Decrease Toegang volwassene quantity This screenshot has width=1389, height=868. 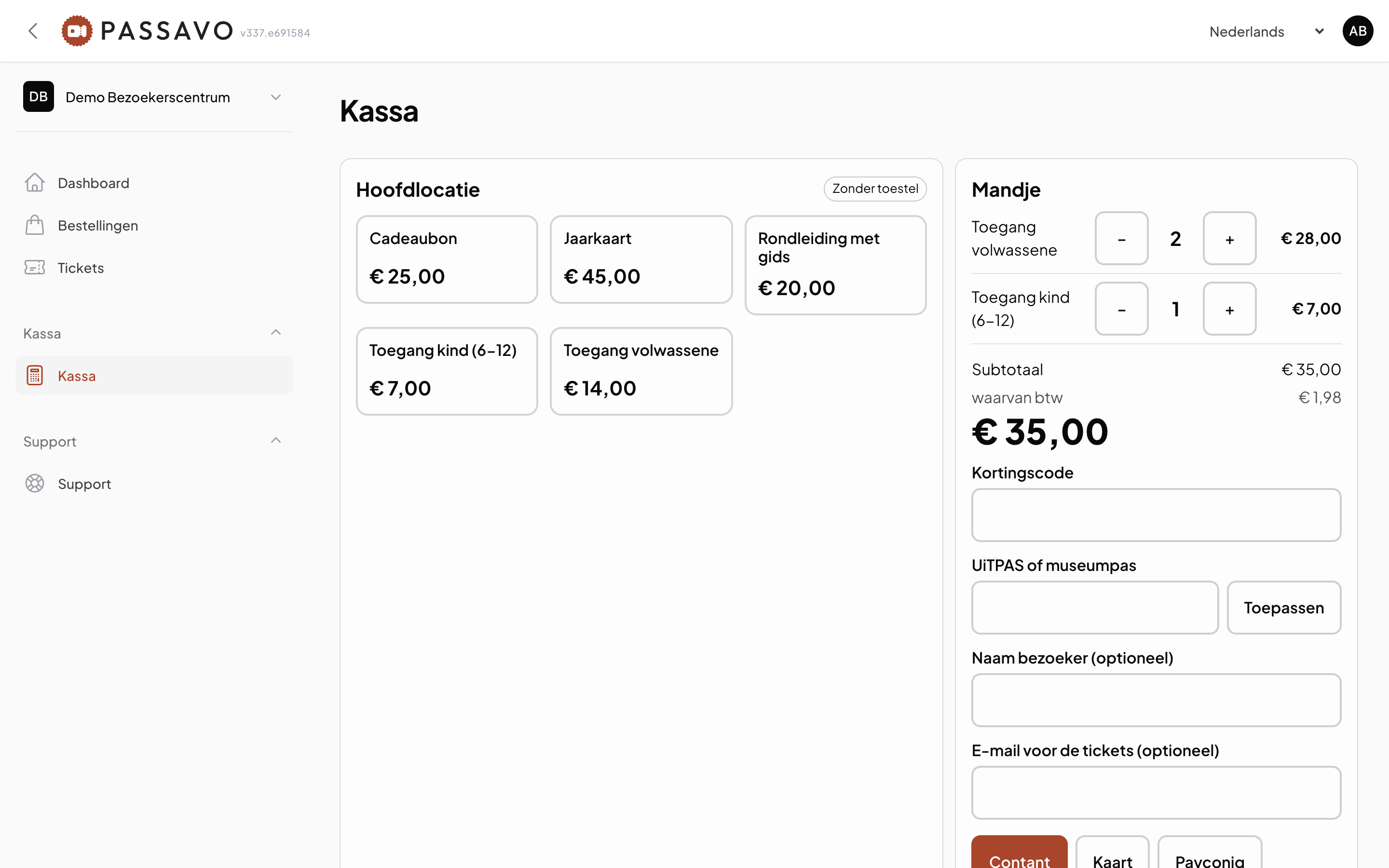coord(1121,238)
